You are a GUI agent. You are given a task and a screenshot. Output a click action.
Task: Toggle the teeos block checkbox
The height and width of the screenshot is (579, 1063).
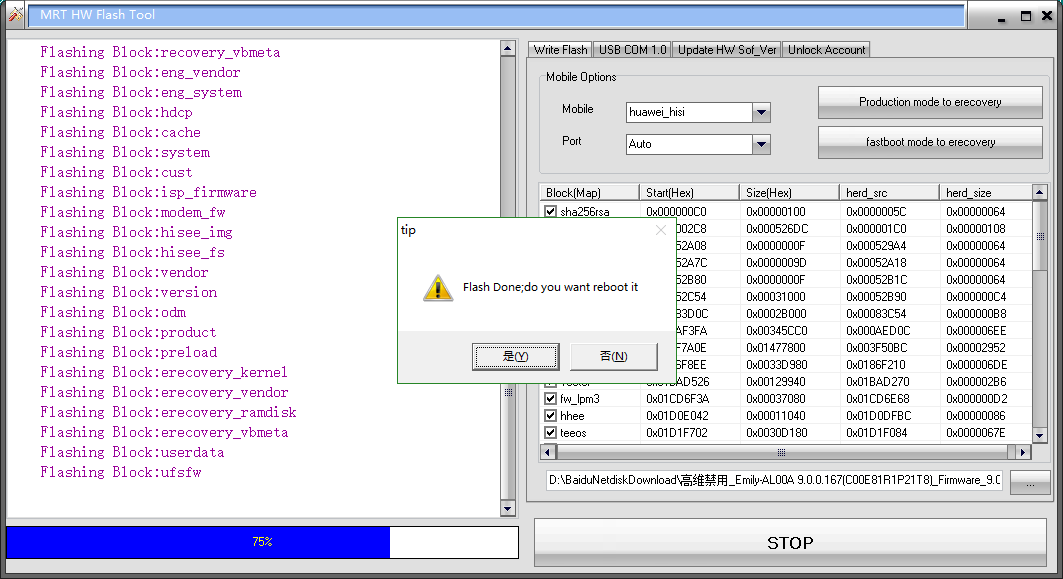coord(550,433)
